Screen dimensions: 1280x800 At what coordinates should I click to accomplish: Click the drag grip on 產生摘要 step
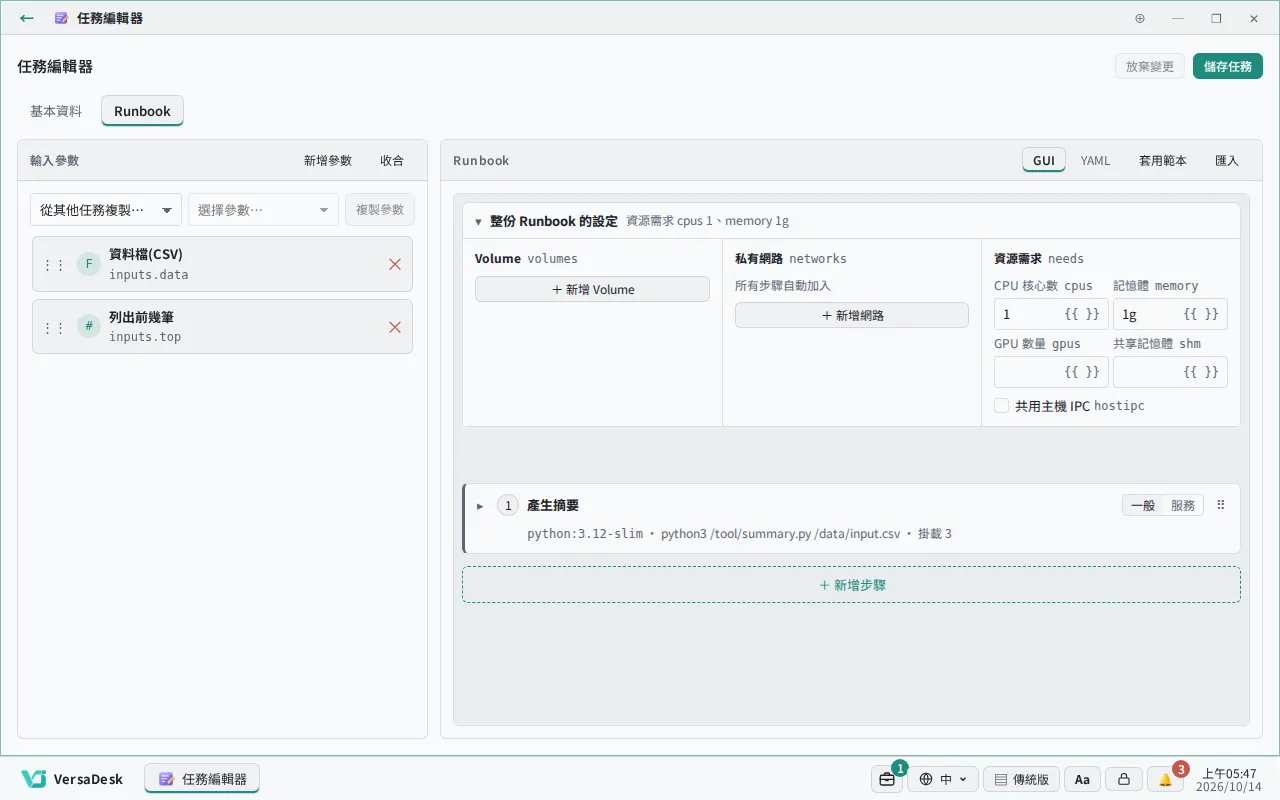pyautogui.click(x=1221, y=505)
